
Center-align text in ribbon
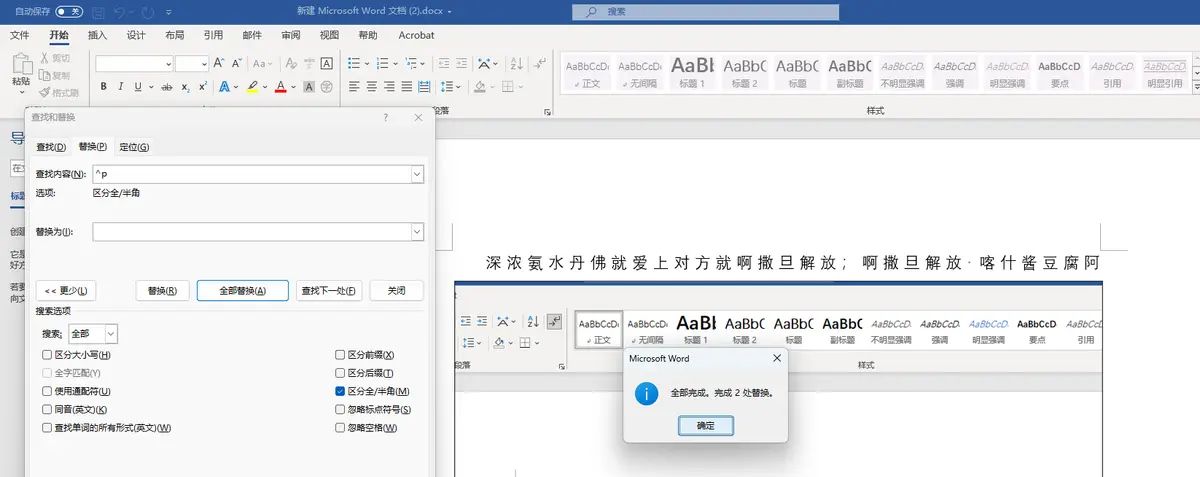point(372,87)
